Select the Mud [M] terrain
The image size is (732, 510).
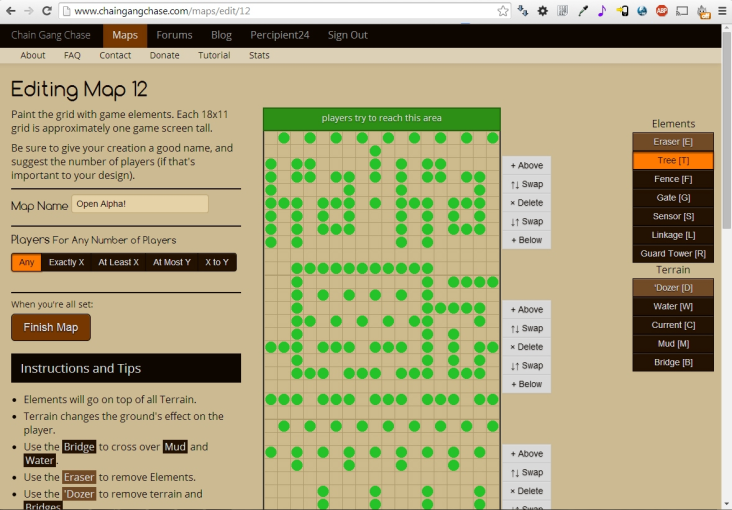pos(673,344)
